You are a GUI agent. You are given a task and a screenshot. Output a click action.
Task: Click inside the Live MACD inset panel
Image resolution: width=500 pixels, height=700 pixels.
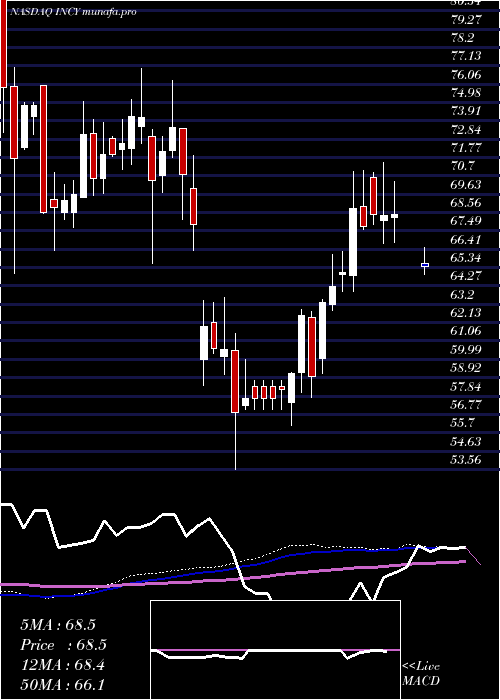coord(275,650)
